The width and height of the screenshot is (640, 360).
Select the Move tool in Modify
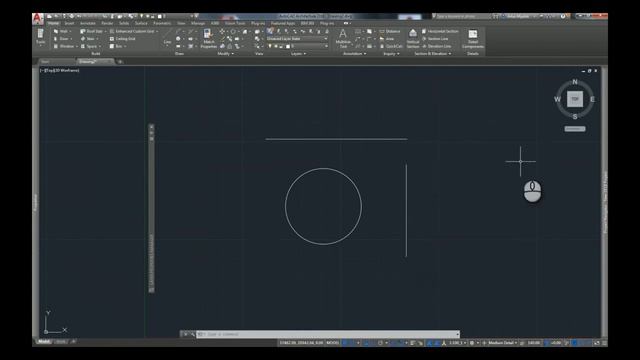tap(222, 31)
